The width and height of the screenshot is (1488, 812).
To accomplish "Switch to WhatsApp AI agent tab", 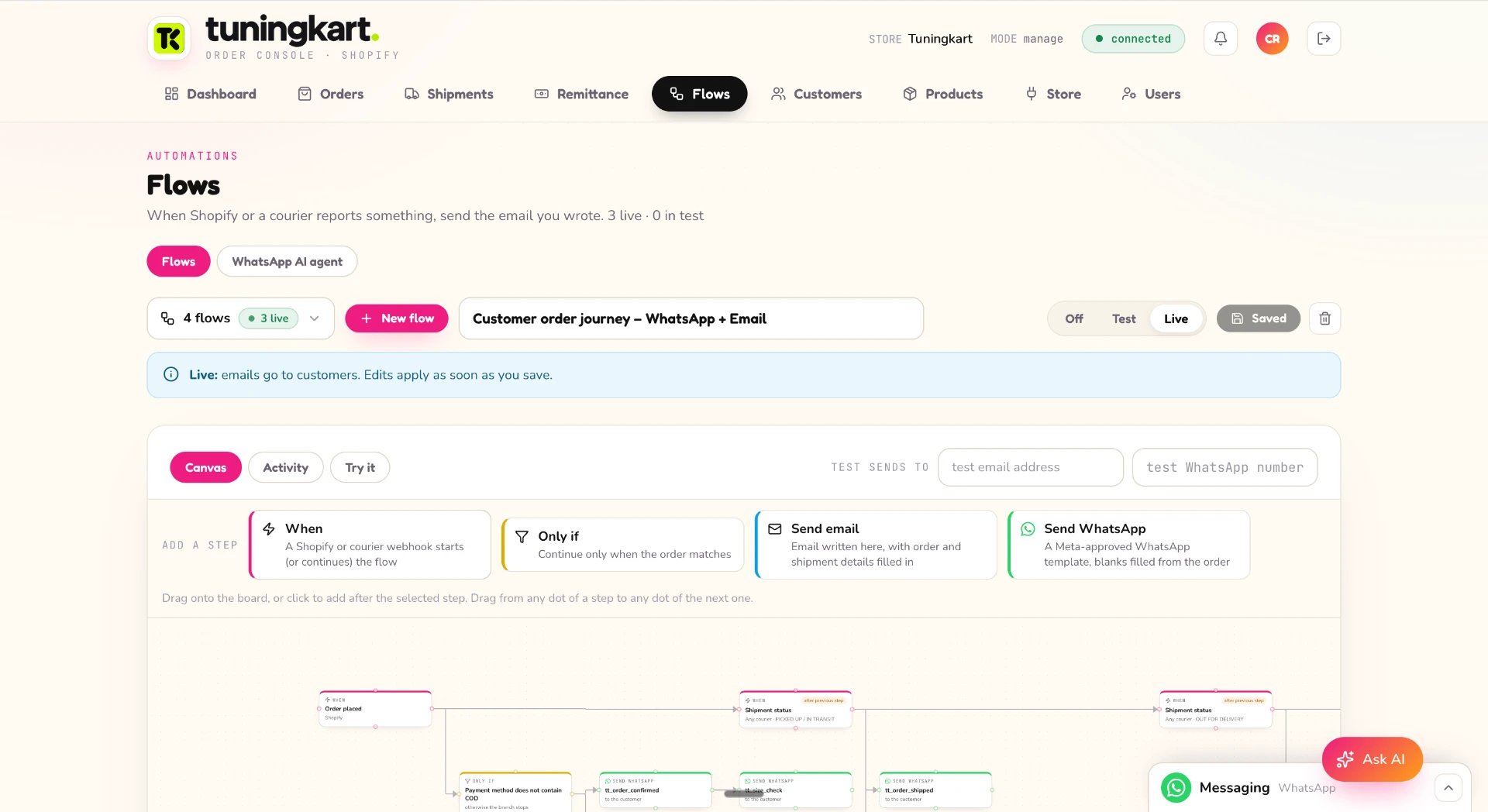I will click(x=287, y=261).
